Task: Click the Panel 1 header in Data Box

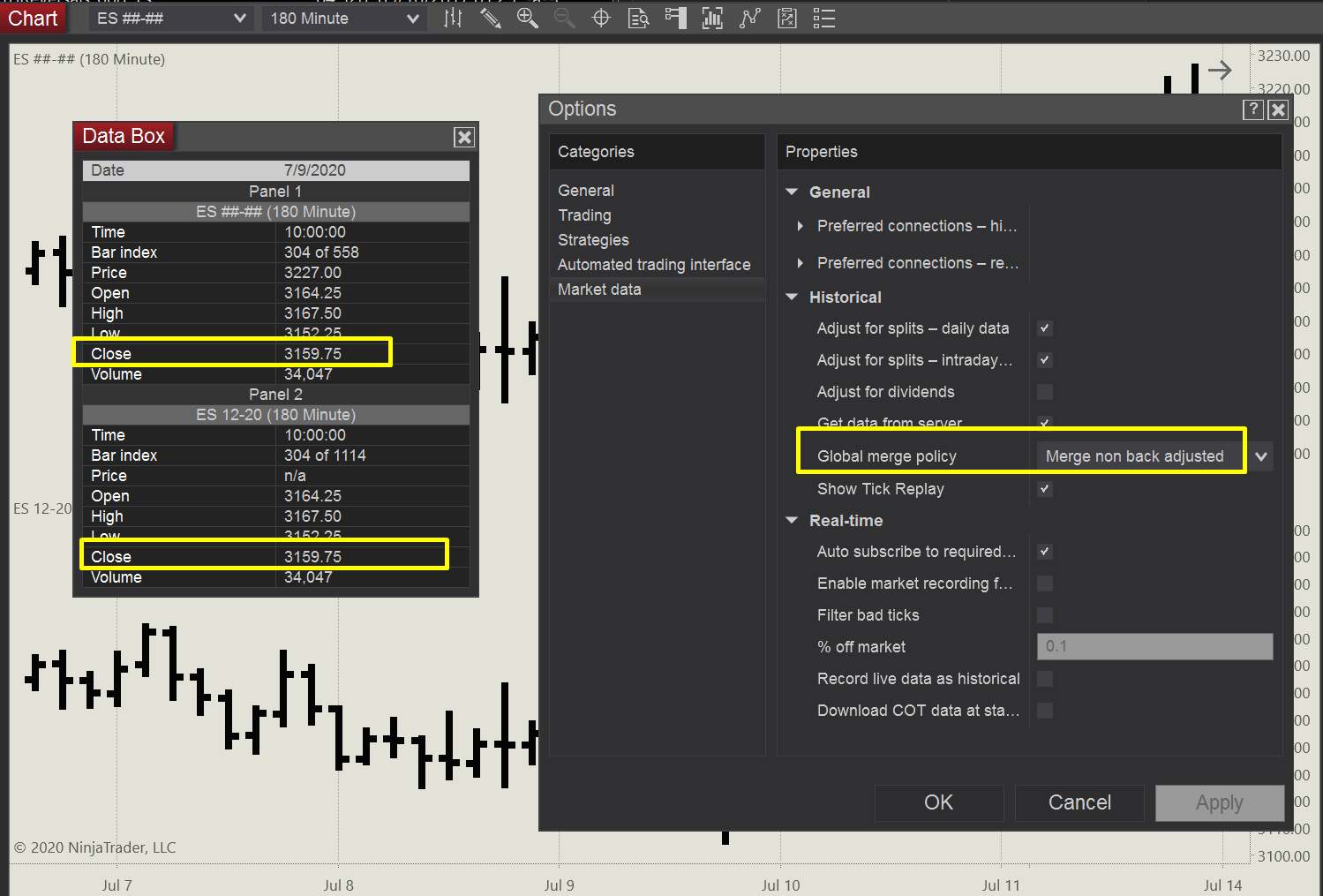Action: [275, 192]
